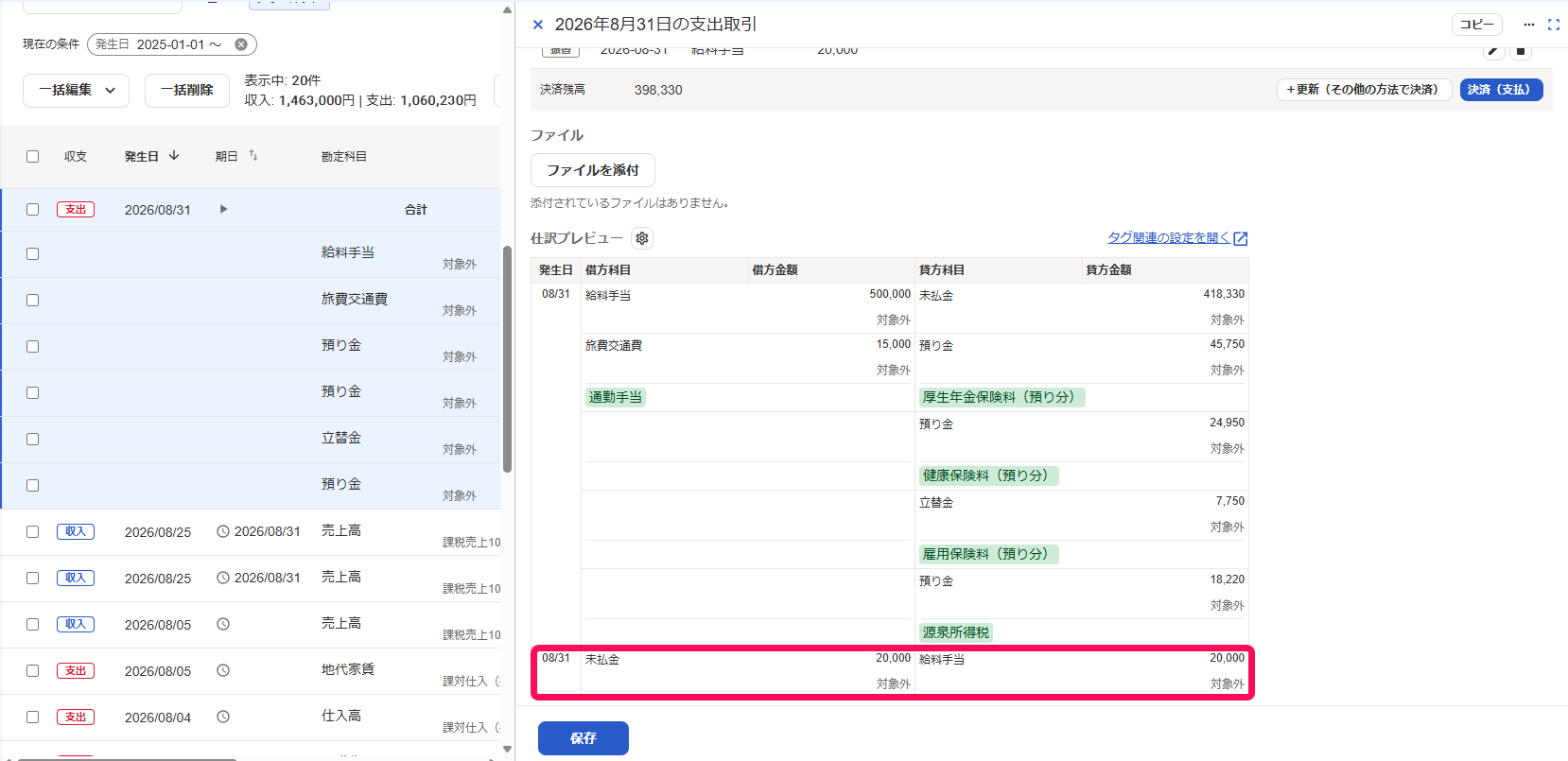Close the 2026年8月31日の支出取引 detail panel

point(538,25)
